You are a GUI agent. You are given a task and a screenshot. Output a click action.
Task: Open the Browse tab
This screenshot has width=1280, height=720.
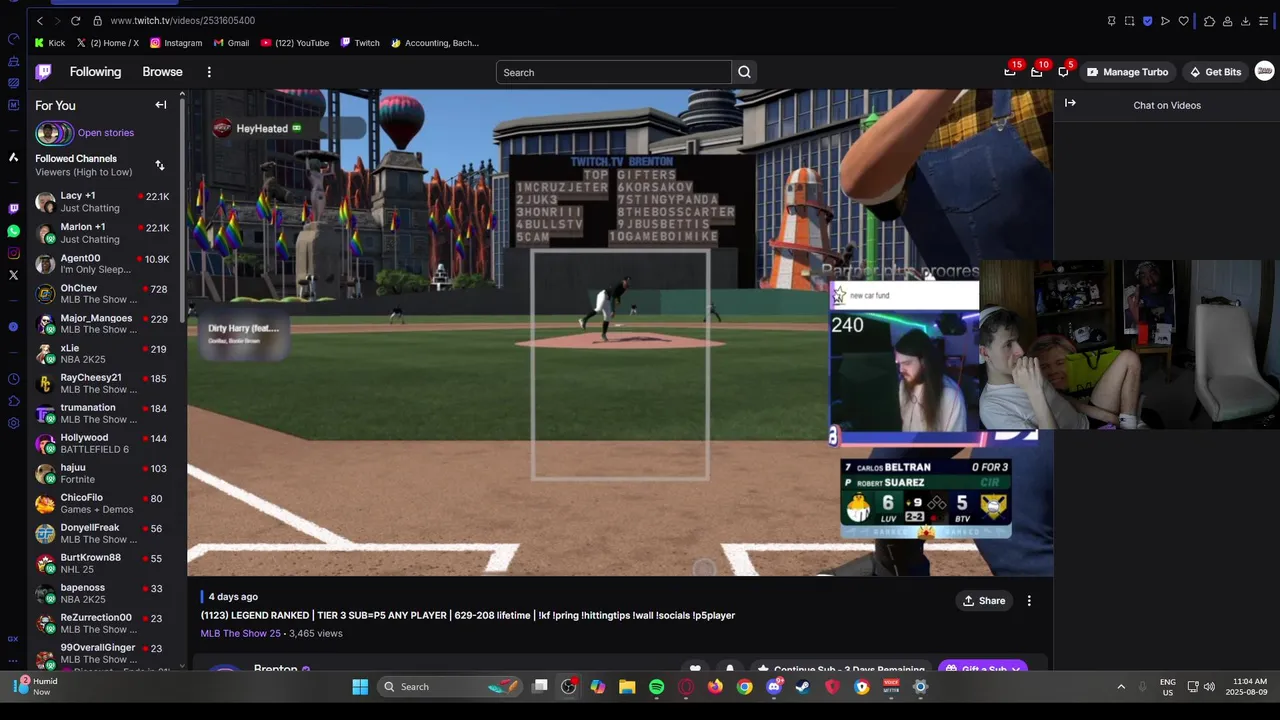(x=162, y=72)
